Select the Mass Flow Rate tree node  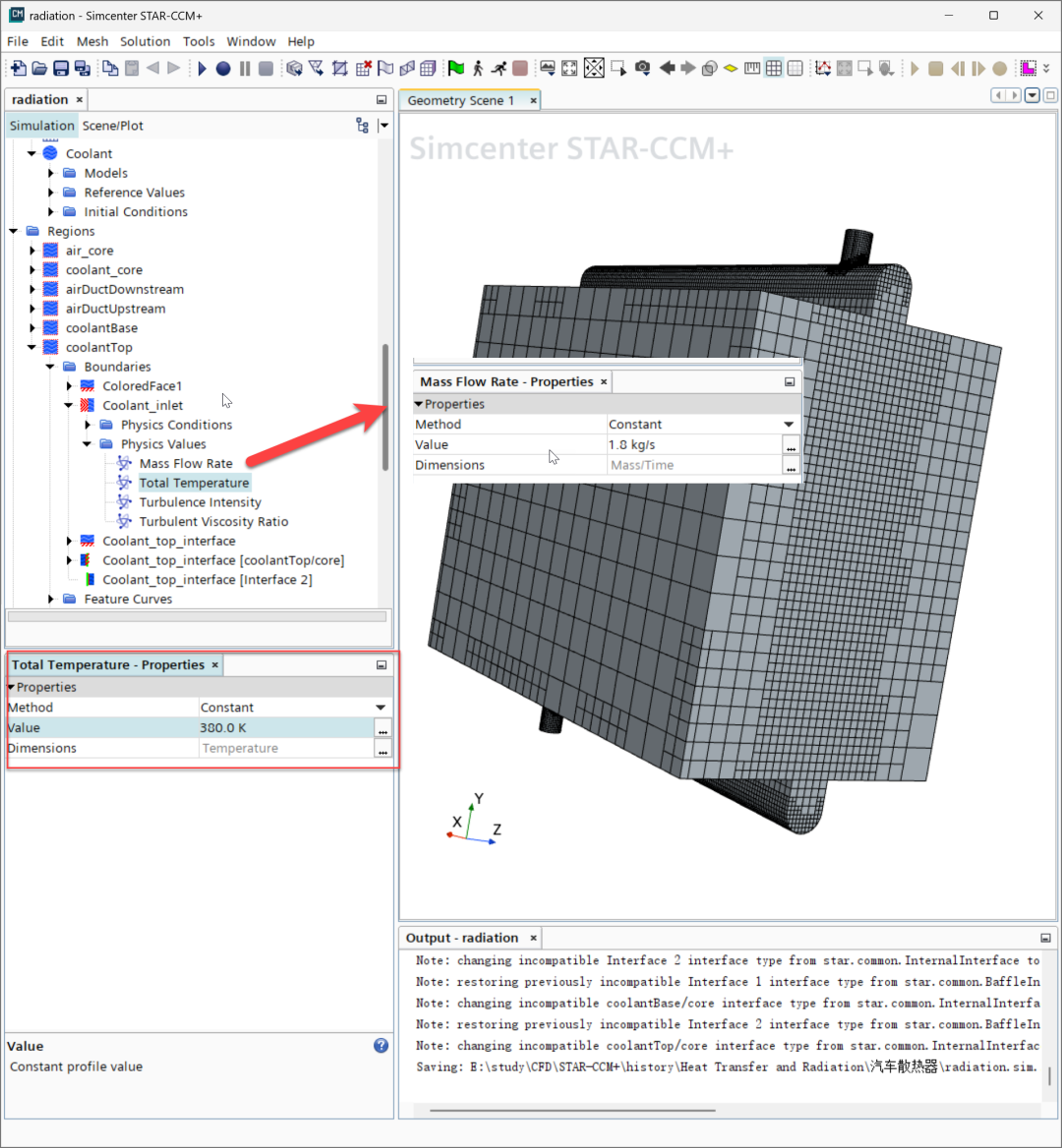(186, 464)
